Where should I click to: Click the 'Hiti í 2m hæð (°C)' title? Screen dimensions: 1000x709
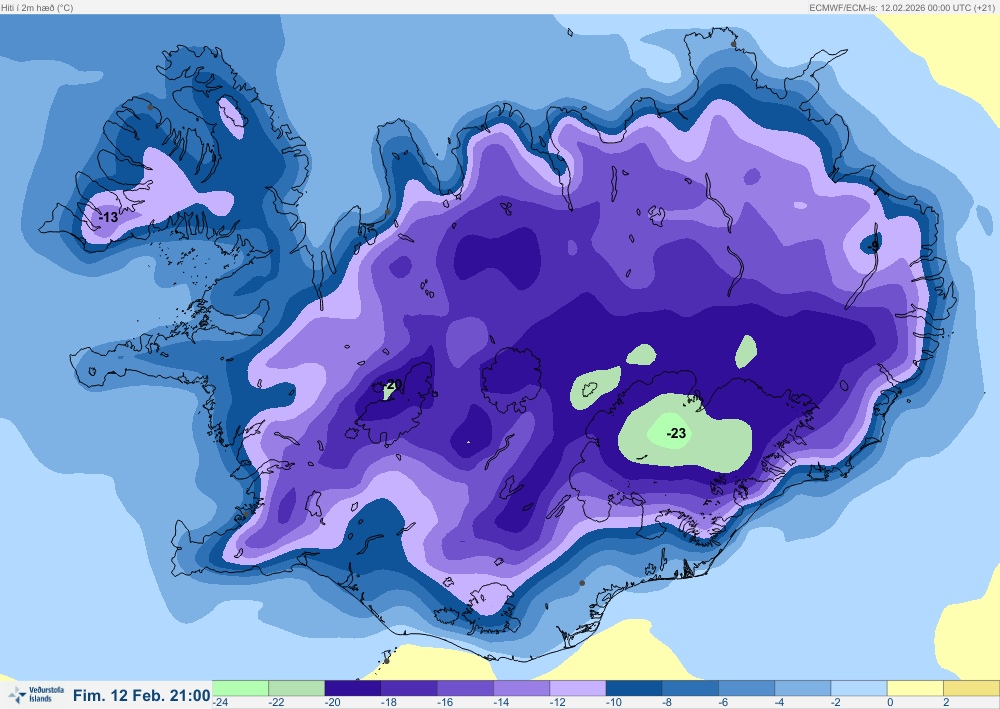[37, 8]
